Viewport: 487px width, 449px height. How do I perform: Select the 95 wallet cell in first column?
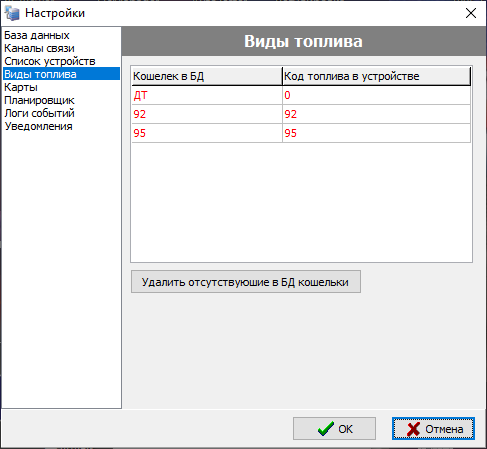207,133
